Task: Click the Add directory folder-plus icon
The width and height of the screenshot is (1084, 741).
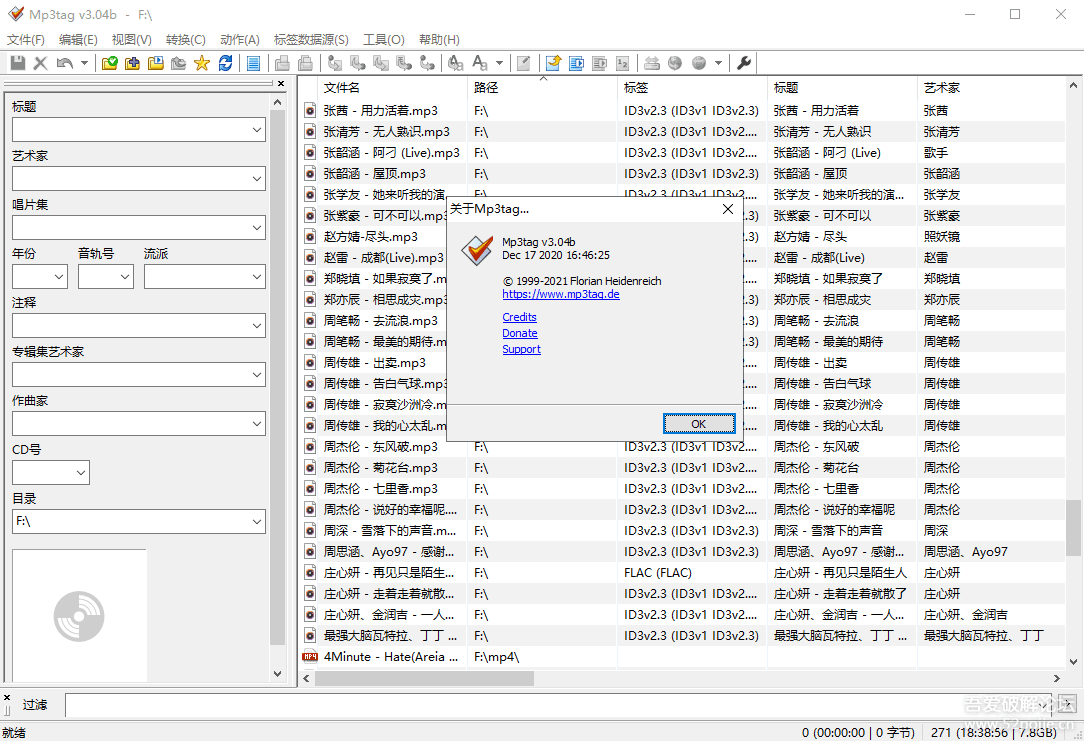Action: coord(132,63)
